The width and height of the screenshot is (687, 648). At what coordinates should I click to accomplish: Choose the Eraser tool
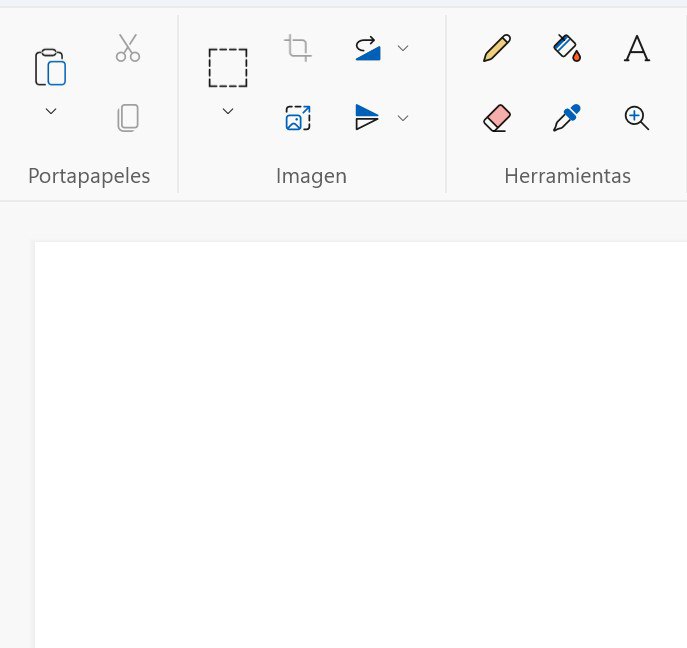click(497, 118)
